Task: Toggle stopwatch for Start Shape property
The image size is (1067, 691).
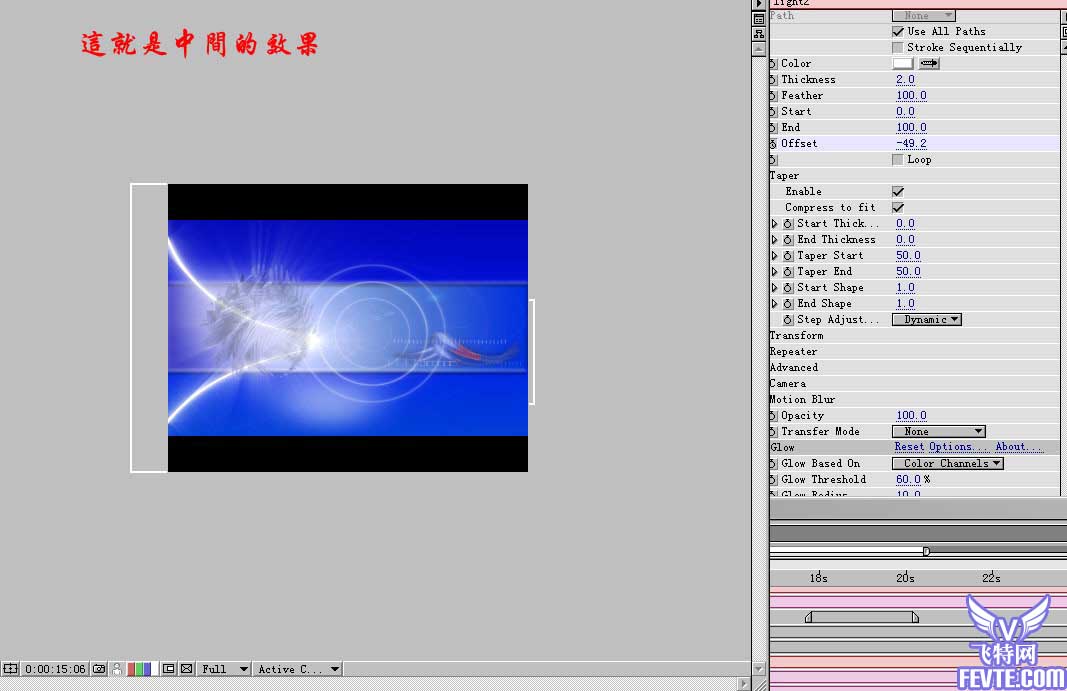Action: [787, 287]
